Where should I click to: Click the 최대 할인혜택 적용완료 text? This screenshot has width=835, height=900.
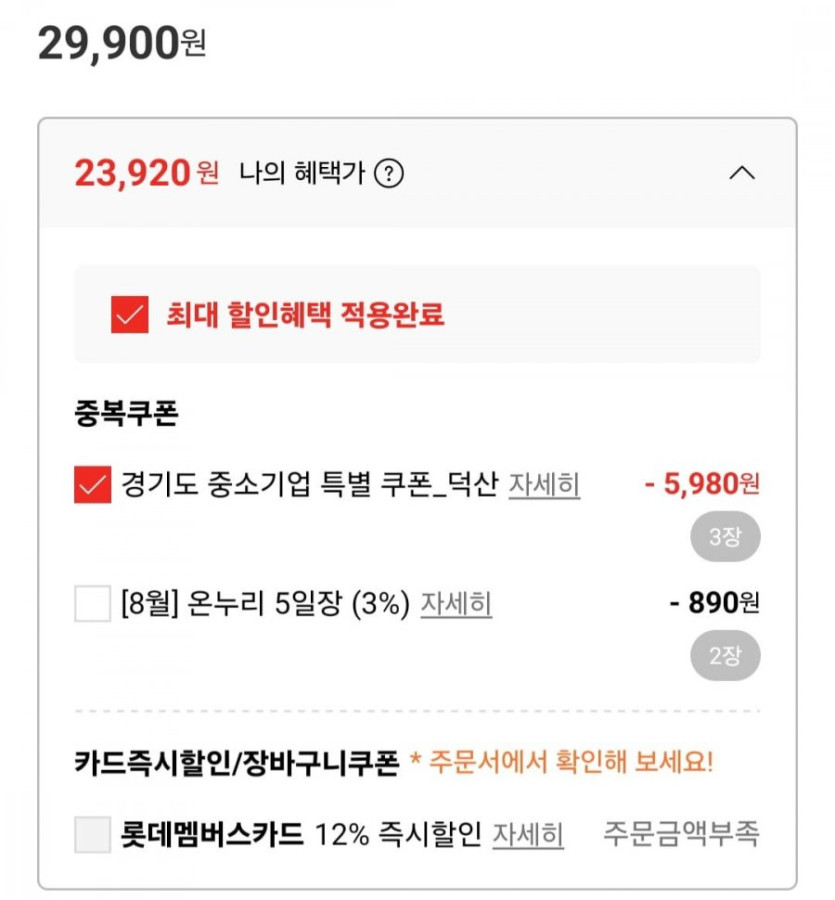[305, 315]
